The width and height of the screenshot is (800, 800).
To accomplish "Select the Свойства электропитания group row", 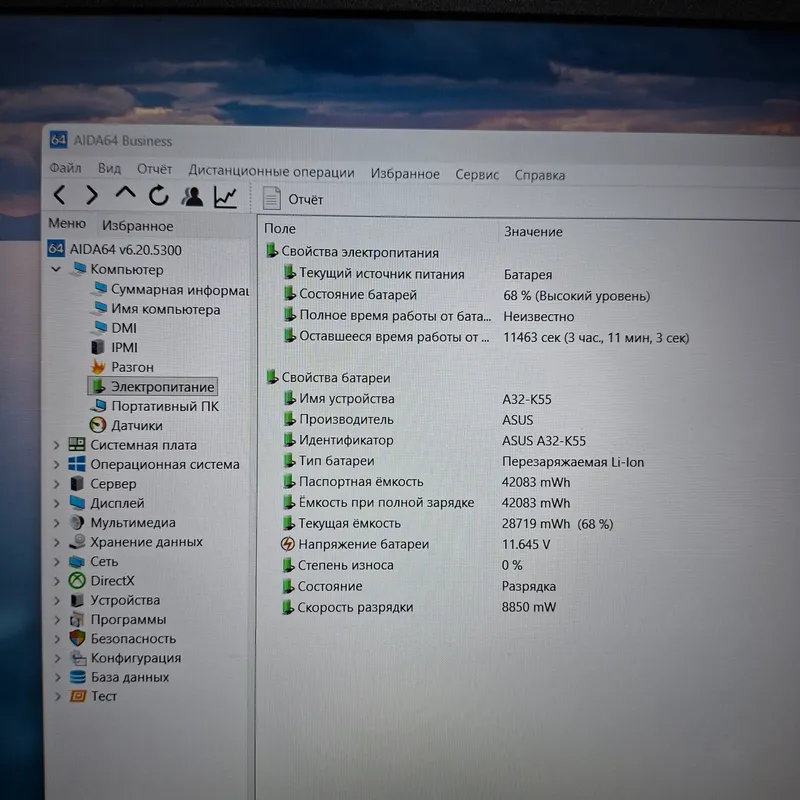I will (352, 252).
